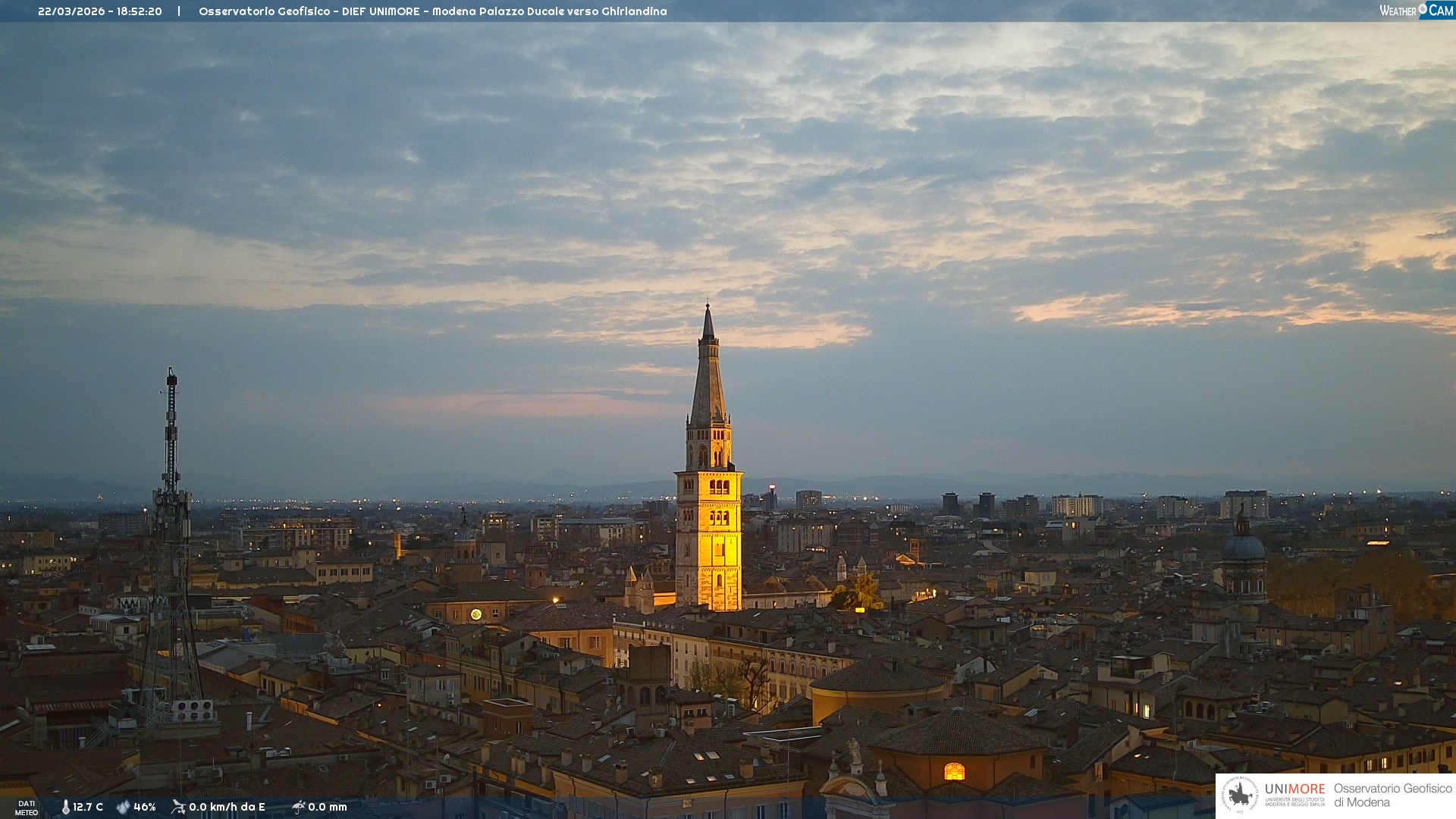Viewport: 1456px width, 819px height.
Task: Click the DATI METEO label
Action: point(27,808)
